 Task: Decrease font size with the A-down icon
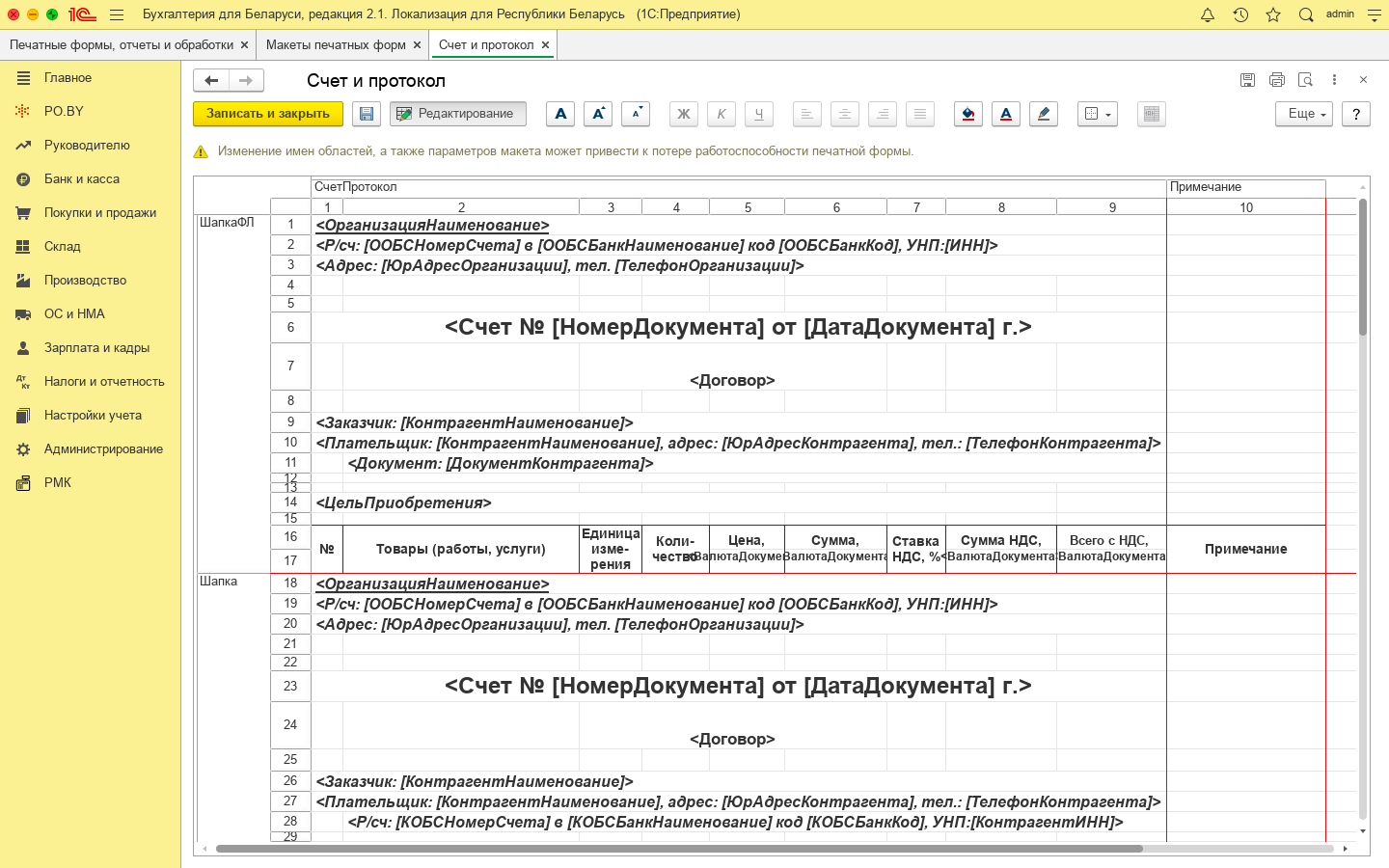tap(636, 114)
